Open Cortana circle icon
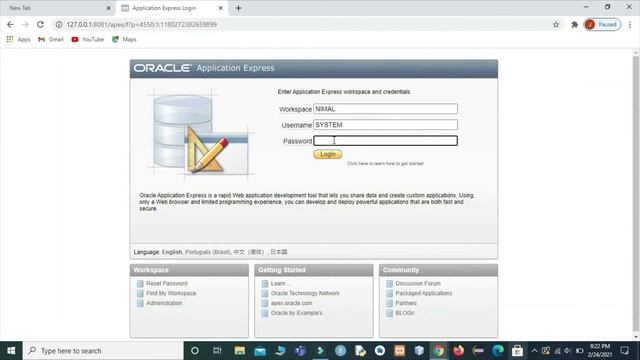640x360 pixels. click(x=195, y=351)
